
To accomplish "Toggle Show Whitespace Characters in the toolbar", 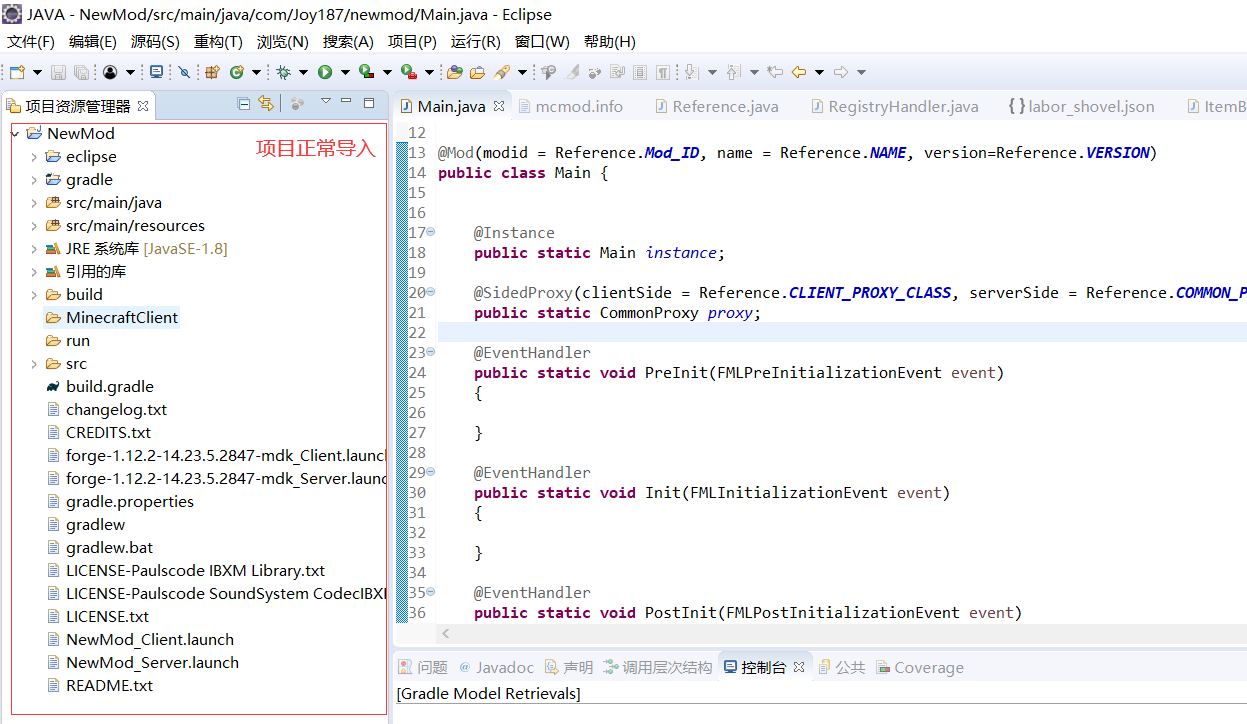I will 663,72.
